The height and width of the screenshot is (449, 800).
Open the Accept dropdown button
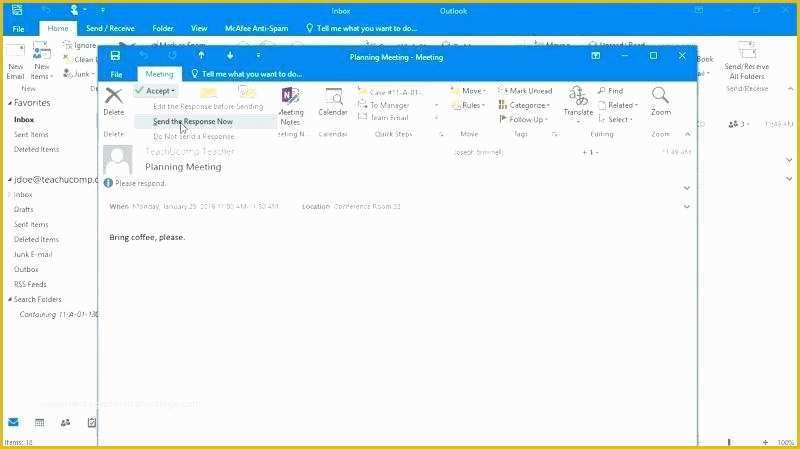(x=155, y=91)
